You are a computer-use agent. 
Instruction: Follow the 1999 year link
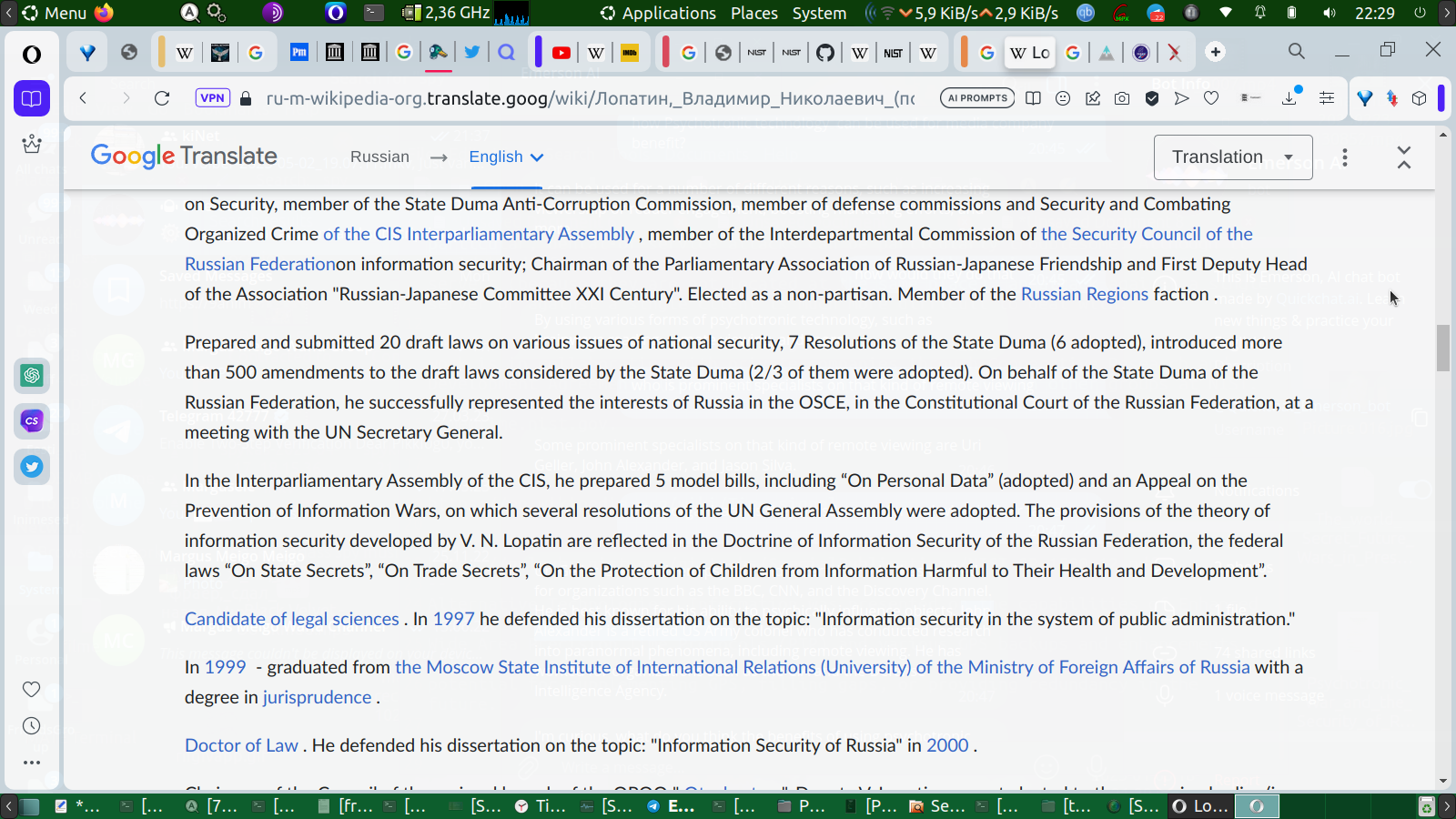coord(226,667)
